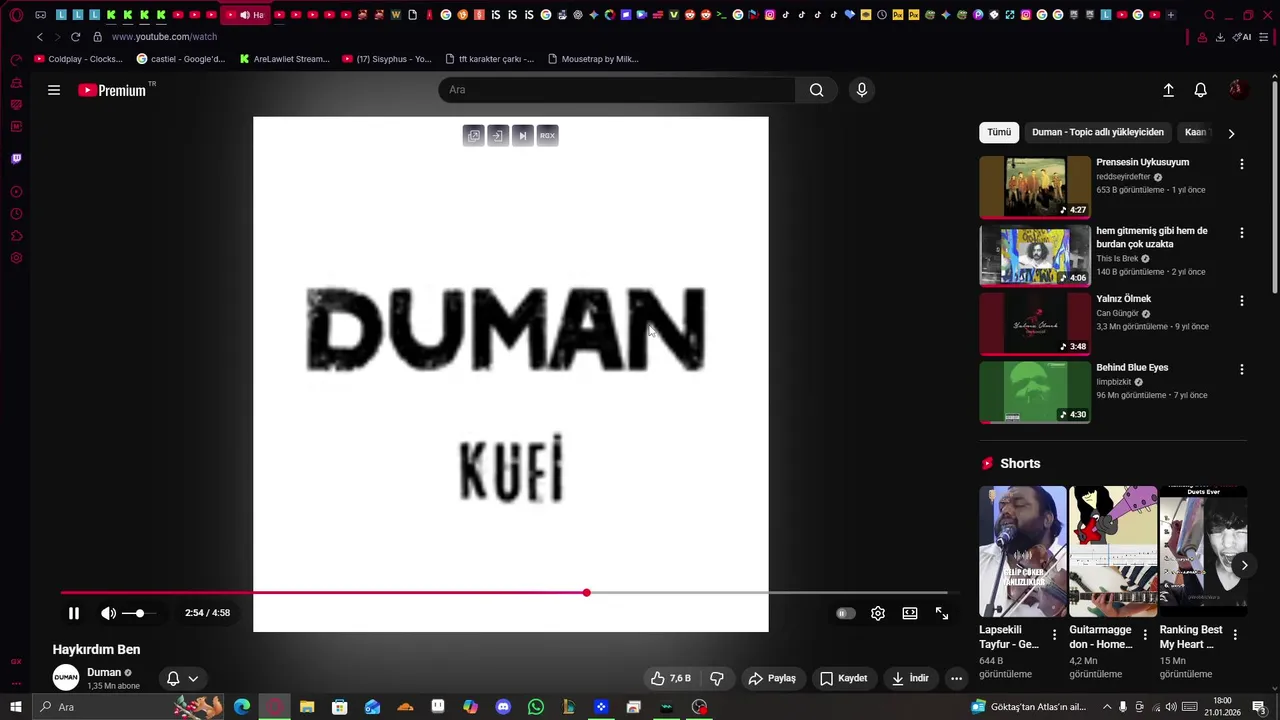1280x720 pixels.
Task: Open Guitarmageddon short thumbnail
Action: click(1113, 551)
